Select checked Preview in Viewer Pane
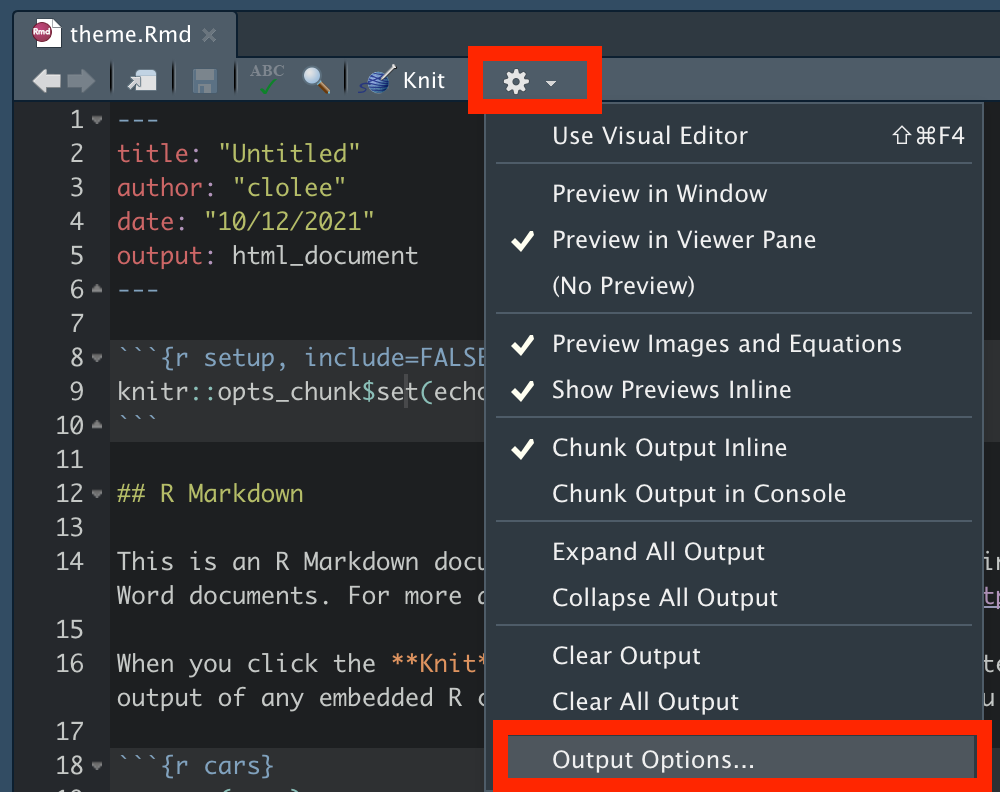 (733, 240)
